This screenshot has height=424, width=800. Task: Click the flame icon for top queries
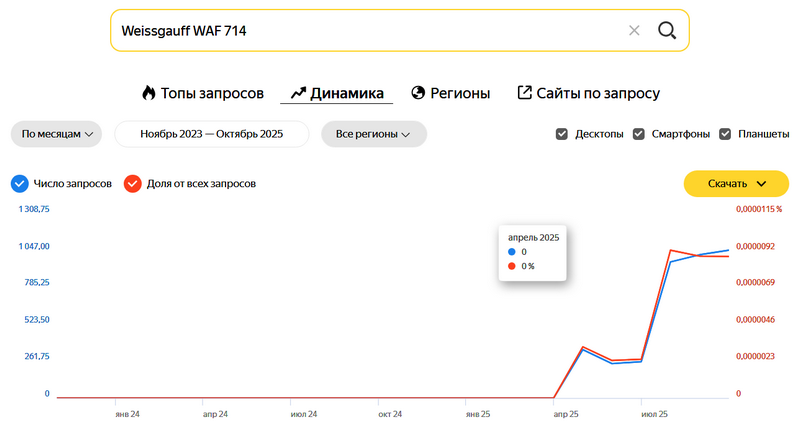point(149,93)
